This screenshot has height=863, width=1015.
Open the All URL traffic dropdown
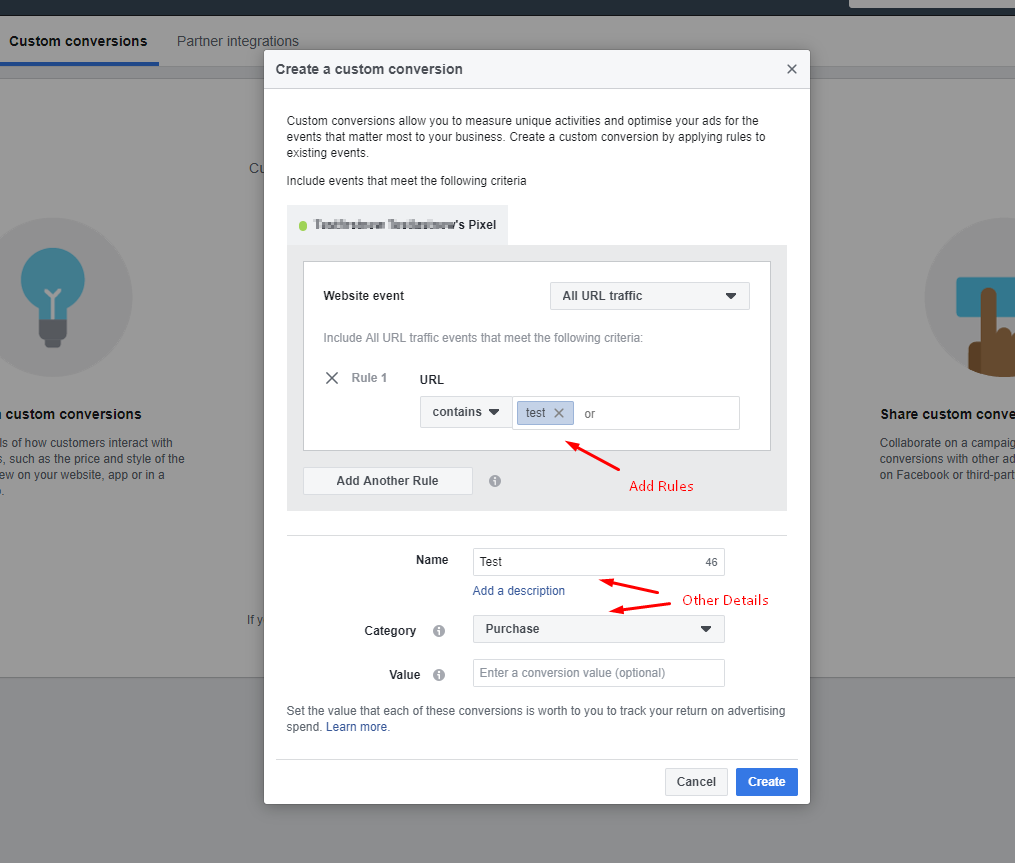click(x=649, y=296)
